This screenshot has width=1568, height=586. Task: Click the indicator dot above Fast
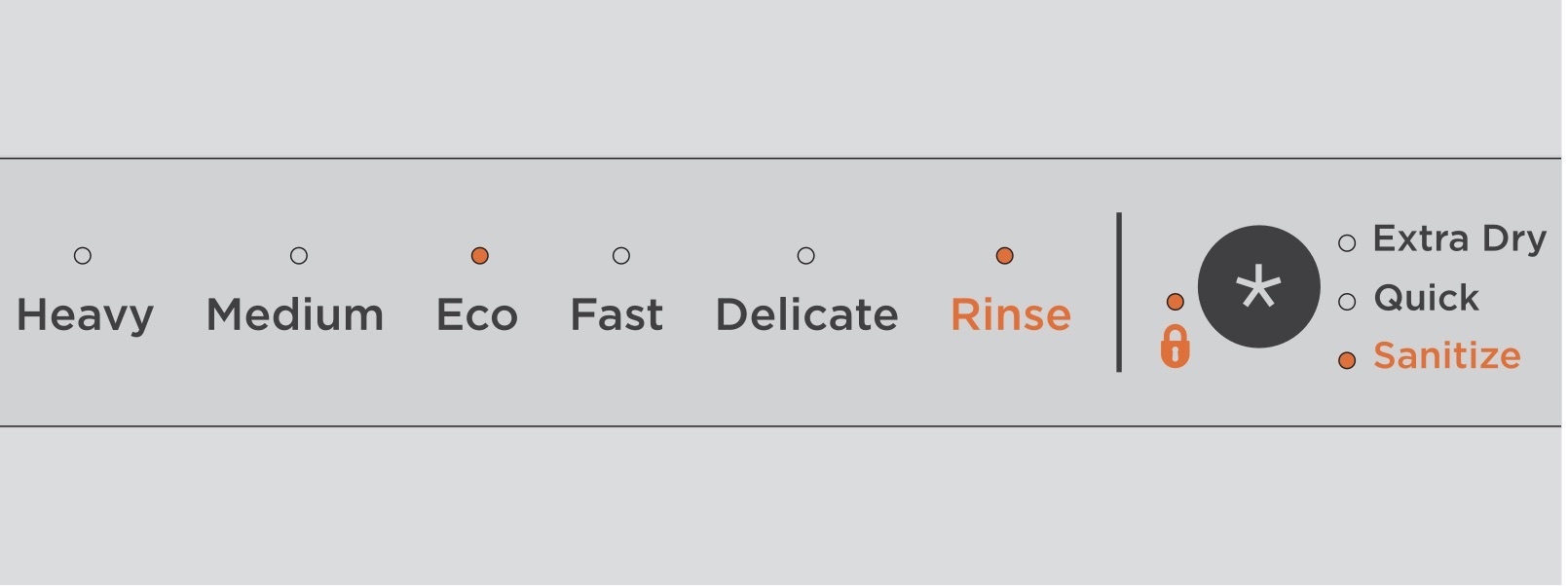point(621,256)
